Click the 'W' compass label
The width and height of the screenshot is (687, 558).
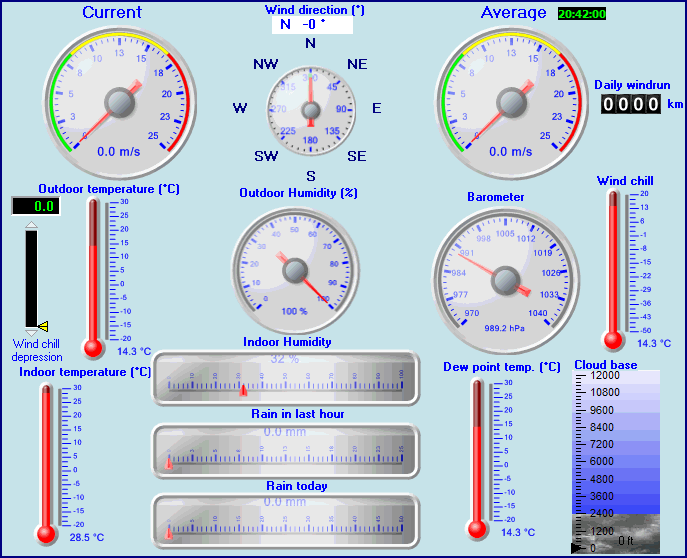click(240, 108)
